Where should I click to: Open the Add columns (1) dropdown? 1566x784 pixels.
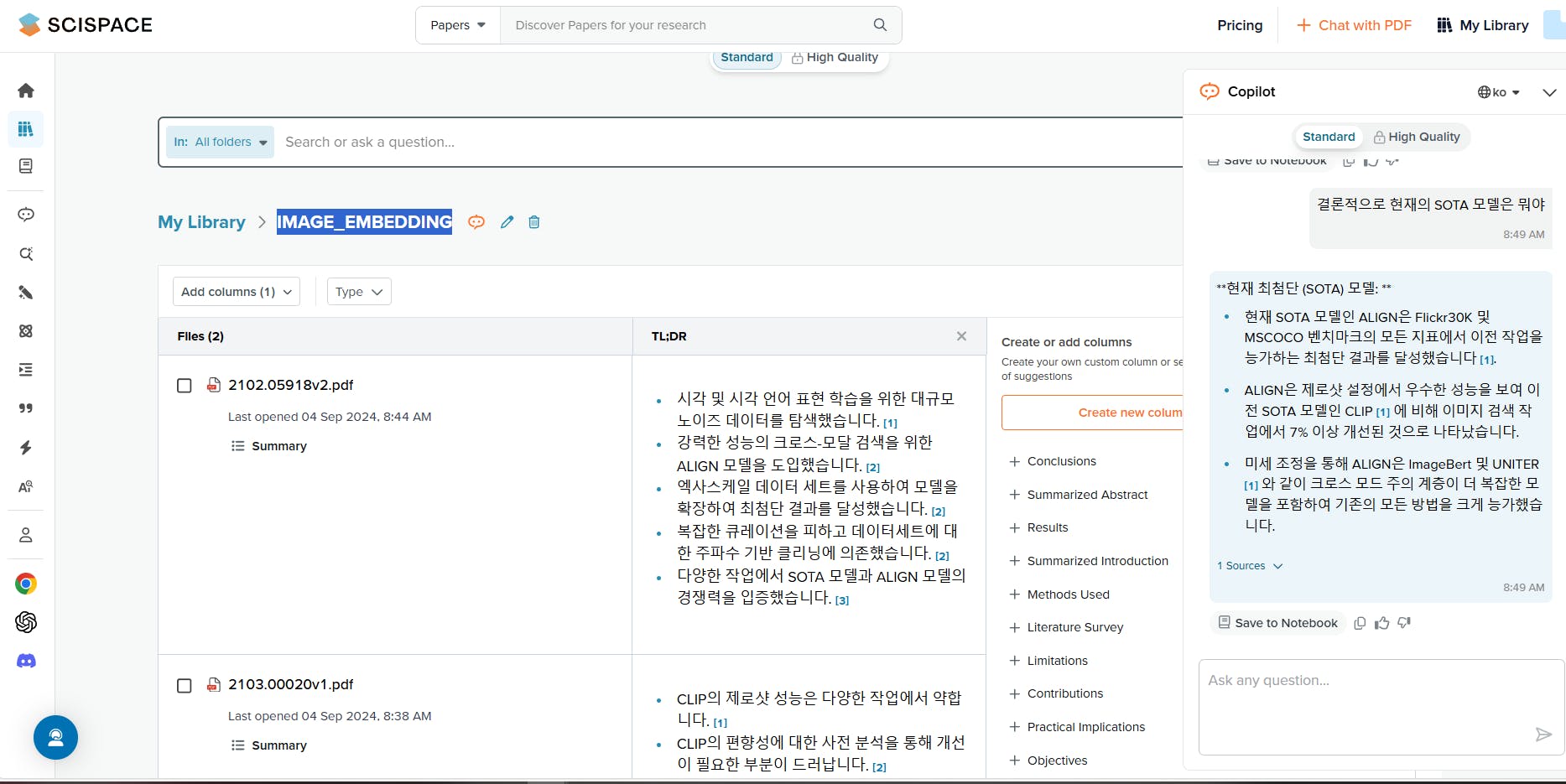[237, 292]
